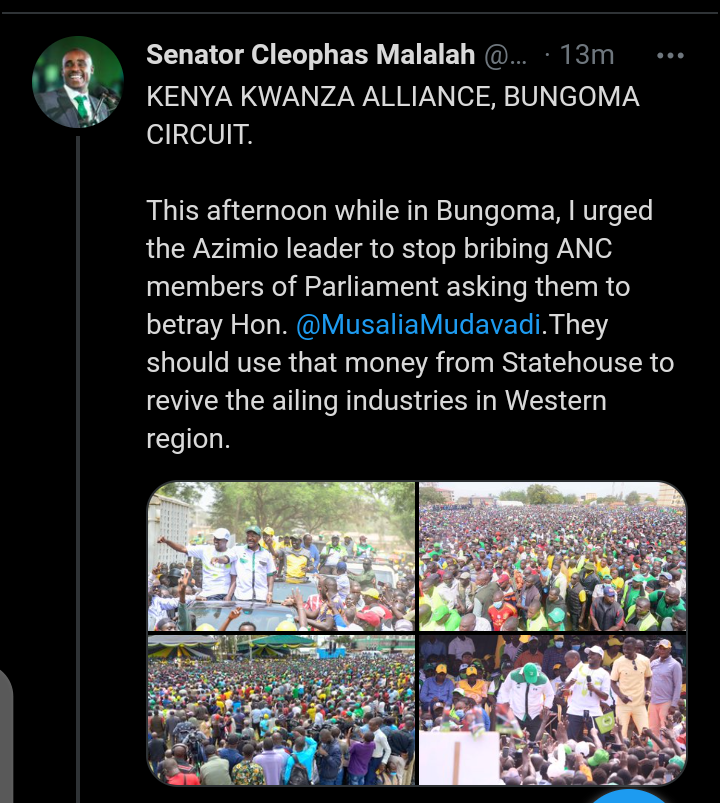Tap the tweet paragraph about Bungoma afternoon
Viewport: 720px width, 803px height.
click(x=410, y=325)
